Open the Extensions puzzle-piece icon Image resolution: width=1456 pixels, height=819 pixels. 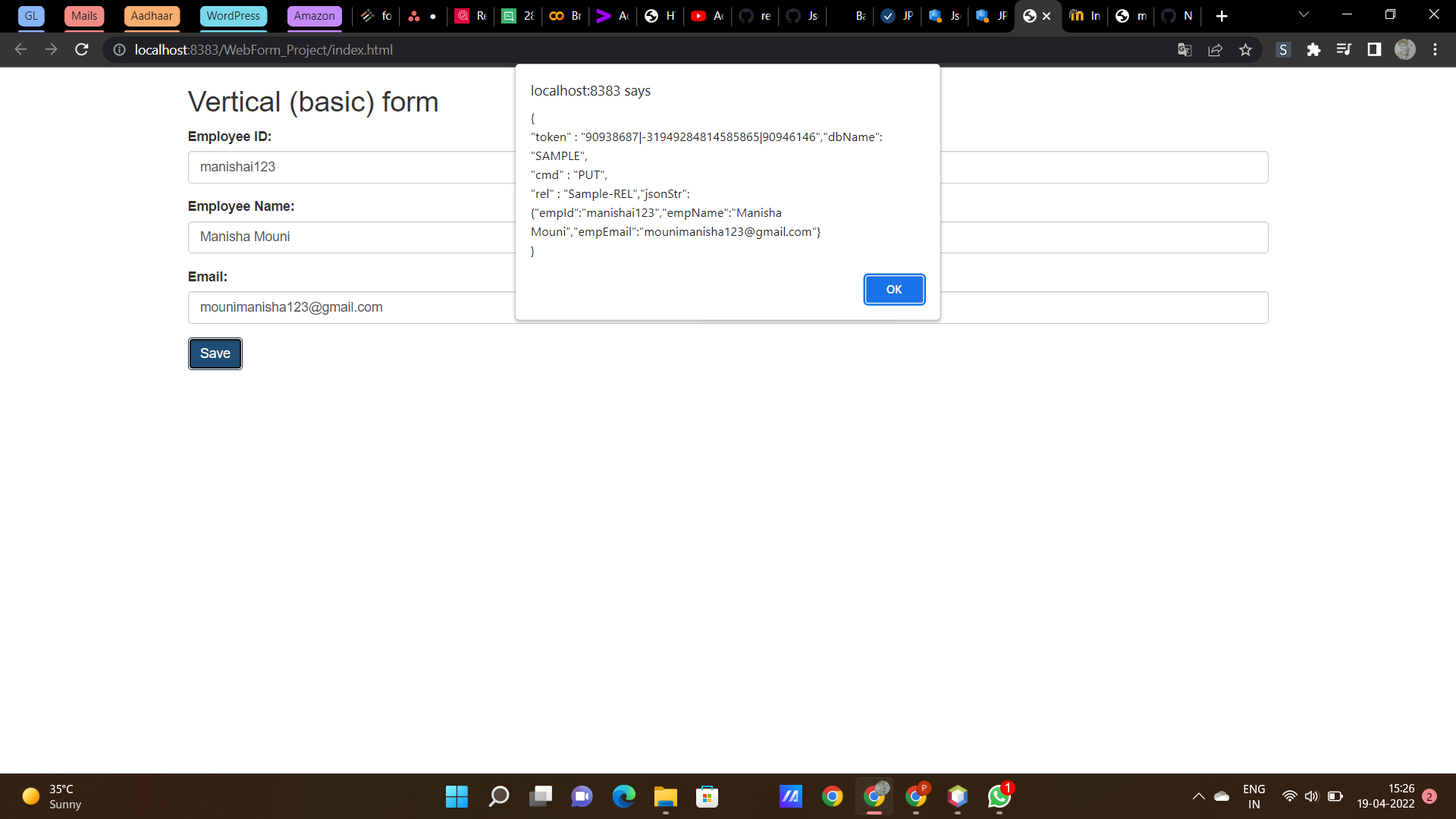tap(1314, 49)
